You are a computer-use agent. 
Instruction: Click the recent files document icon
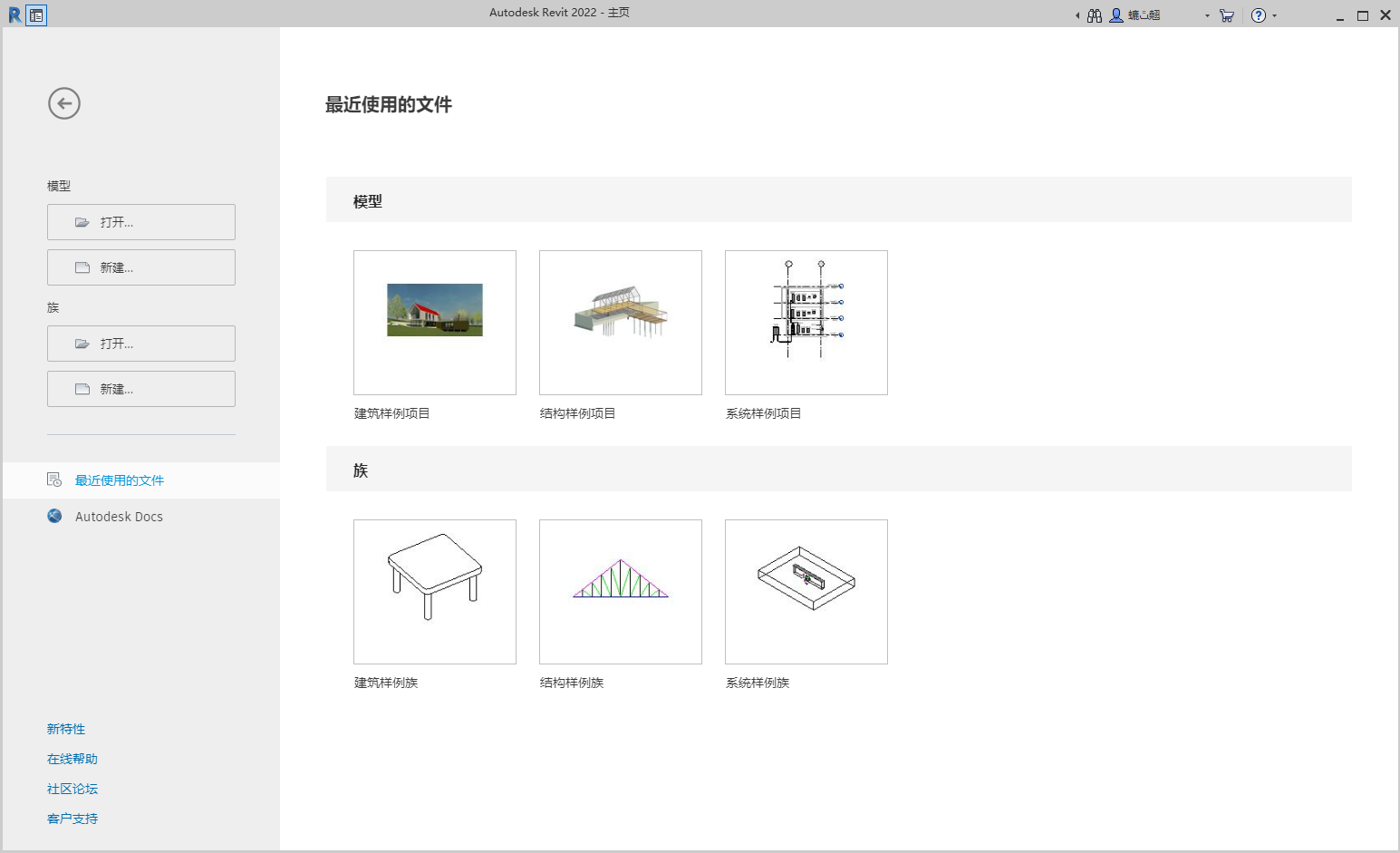point(54,480)
